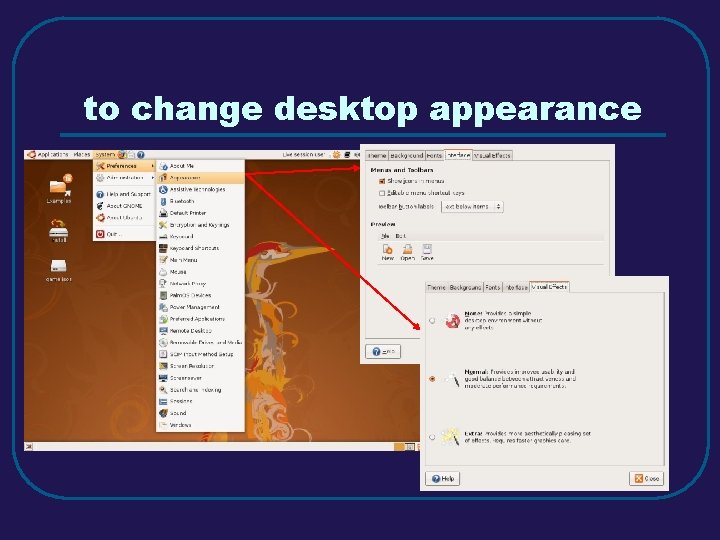The height and width of the screenshot is (540, 720).
Task: Switch to Background tab in Interface window
Action: (x=406, y=156)
